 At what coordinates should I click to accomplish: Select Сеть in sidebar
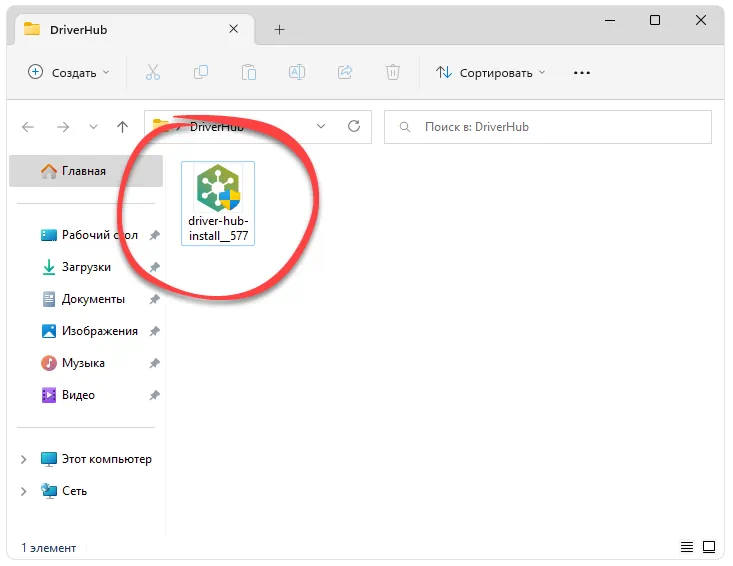pos(64,491)
